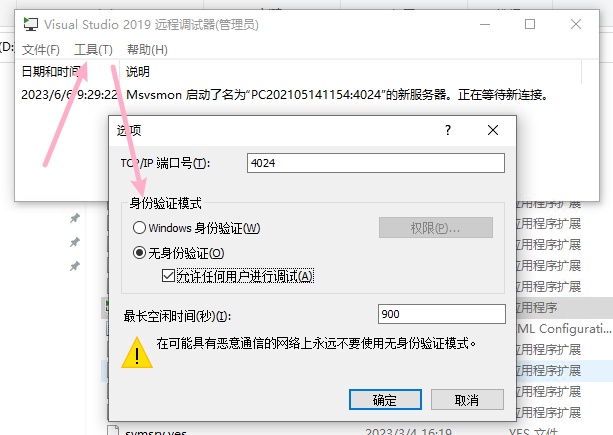Click the bottom pin icon in sidebar

(x=75, y=267)
